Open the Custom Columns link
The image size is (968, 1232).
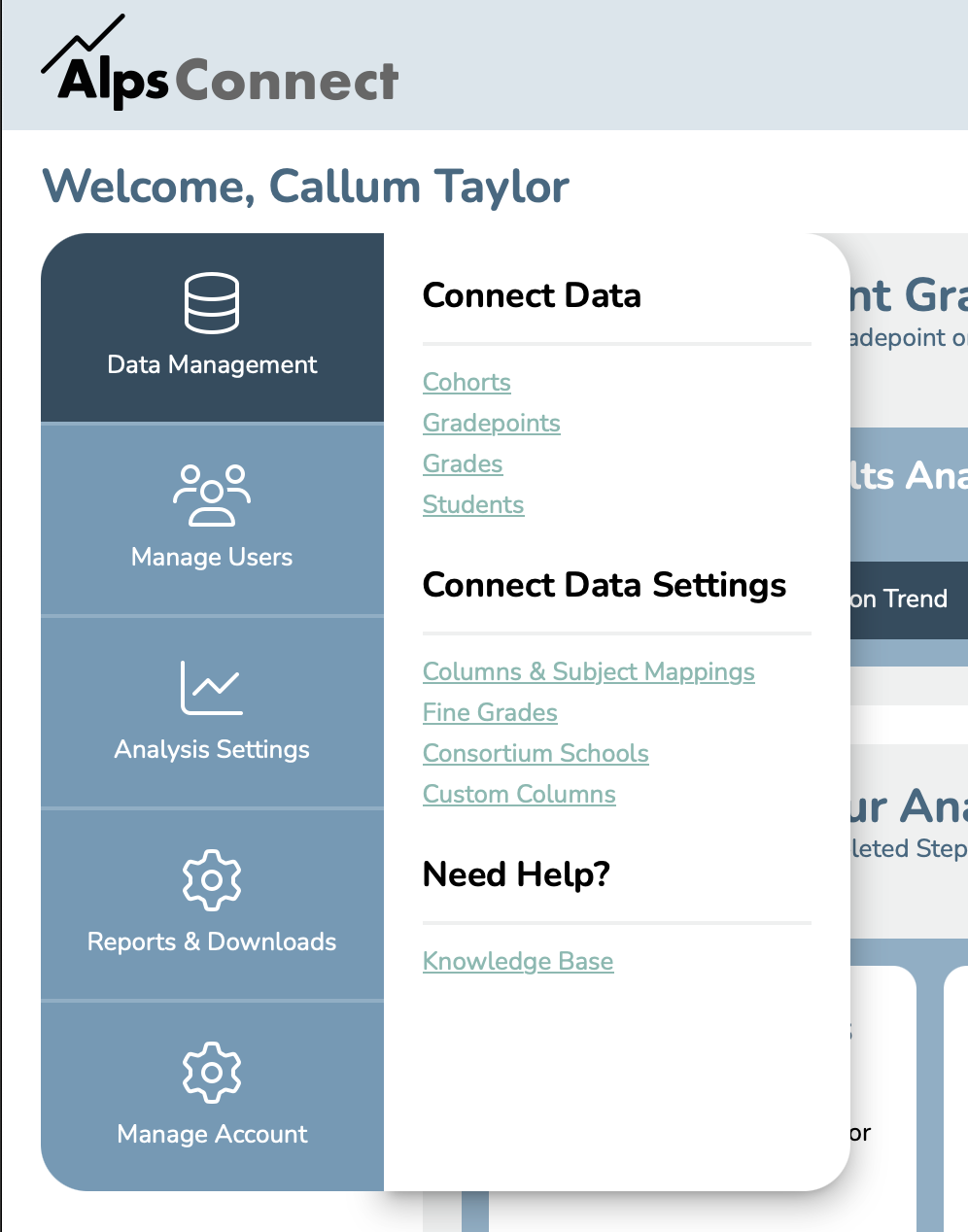[519, 794]
